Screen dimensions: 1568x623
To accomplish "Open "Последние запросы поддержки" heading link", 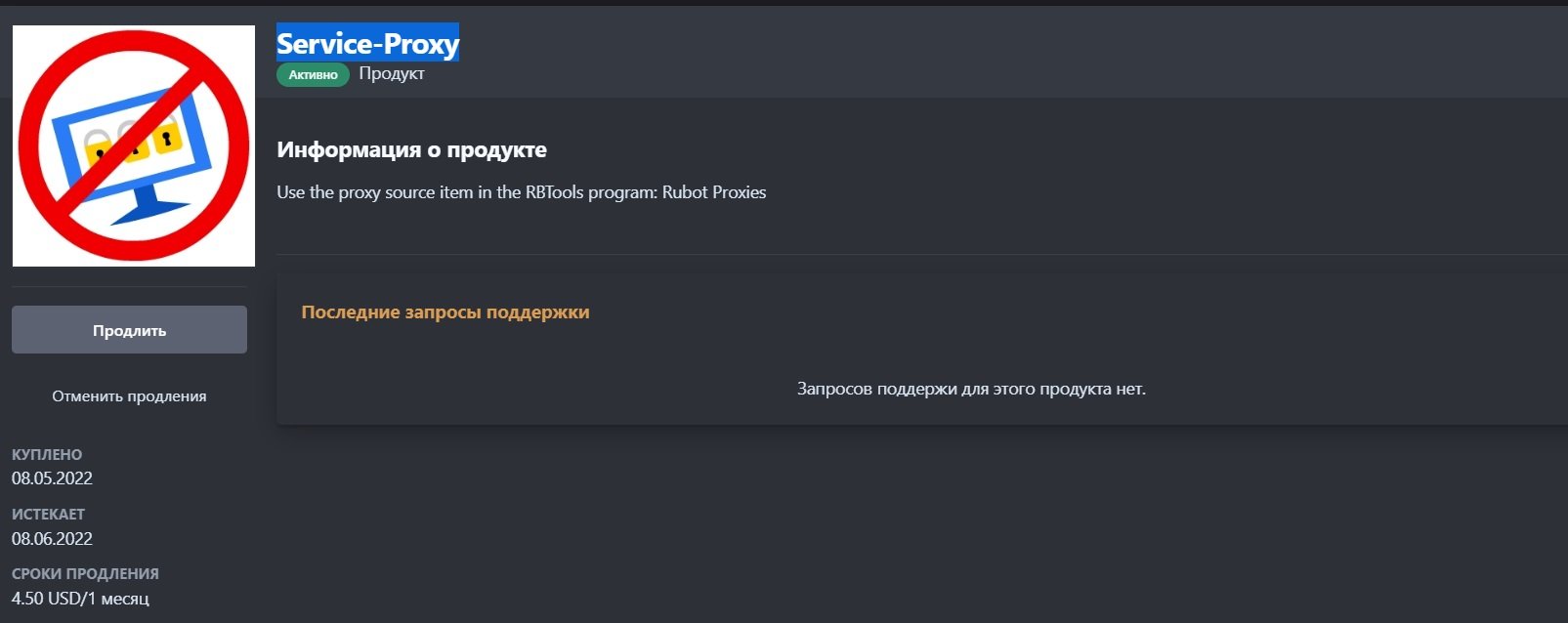I will click(x=445, y=312).
